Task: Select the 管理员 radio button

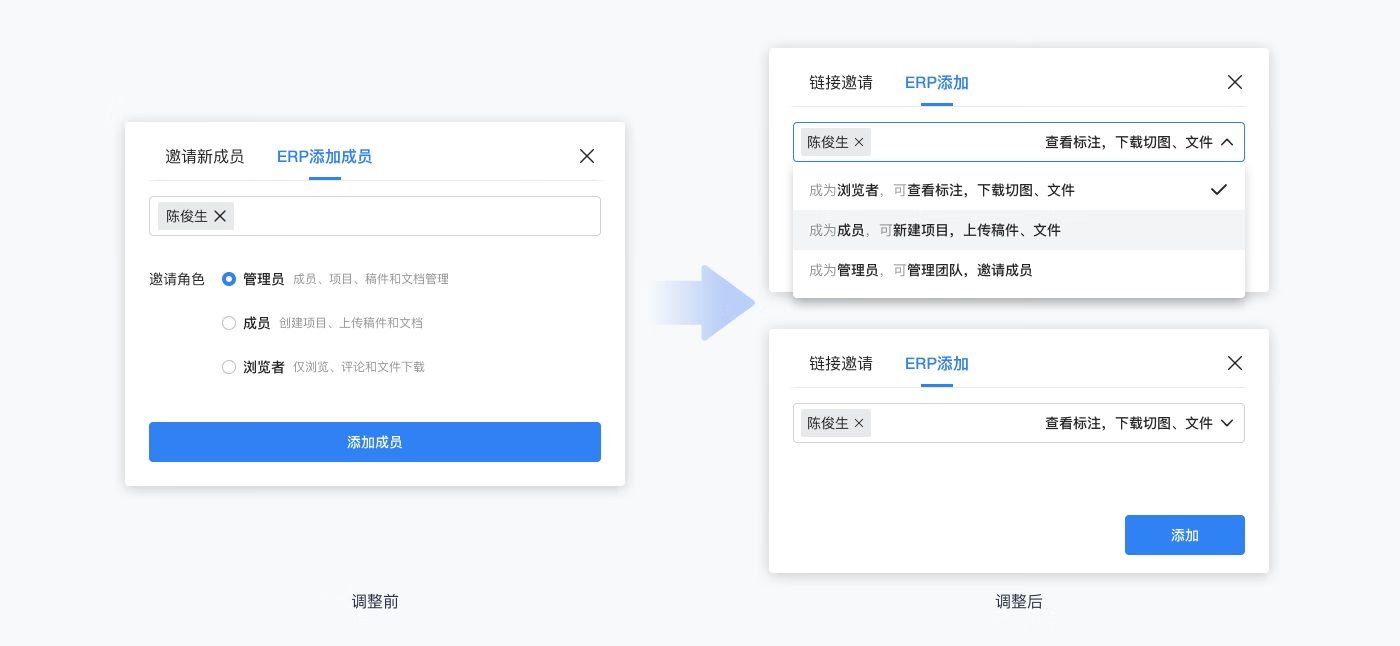Action: click(x=229, y=279)
